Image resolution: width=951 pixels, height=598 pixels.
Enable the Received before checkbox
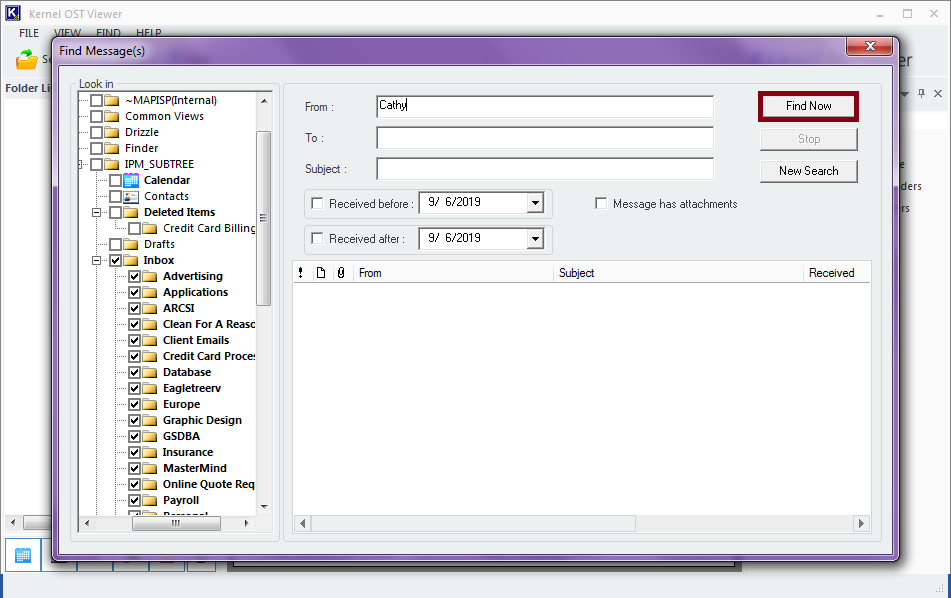[317, 203]
